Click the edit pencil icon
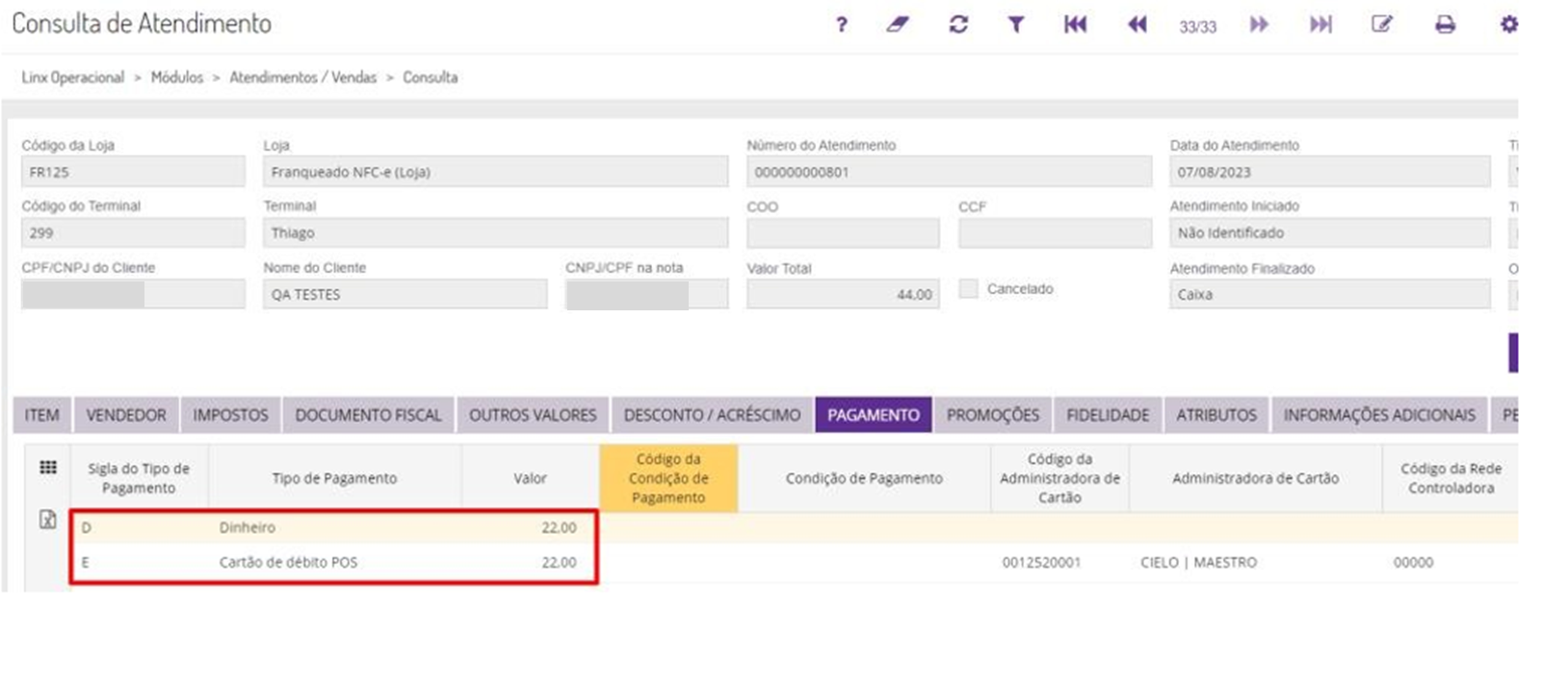The image size is (1568, 693). pyautogui.click(x=1382, y=25)
